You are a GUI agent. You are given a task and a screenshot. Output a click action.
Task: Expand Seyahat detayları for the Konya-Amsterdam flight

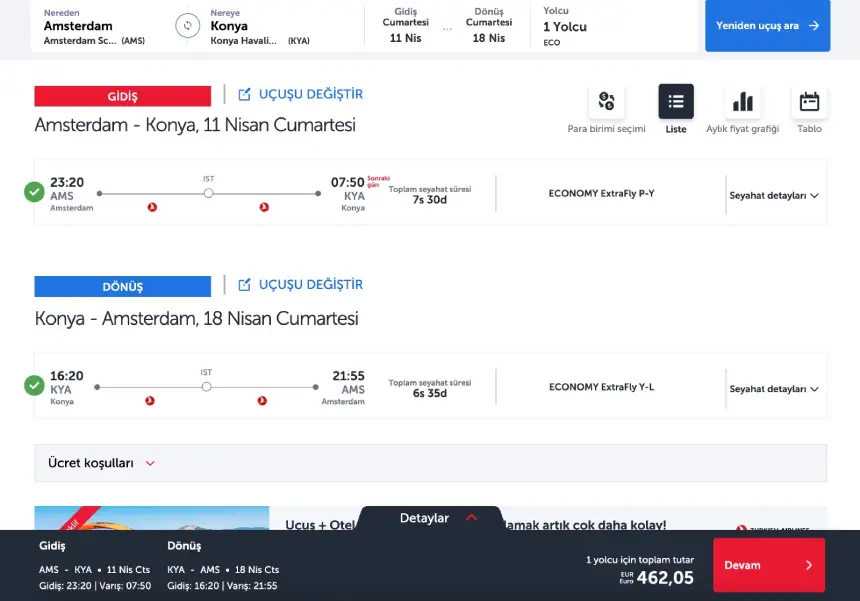pos(774,389)
